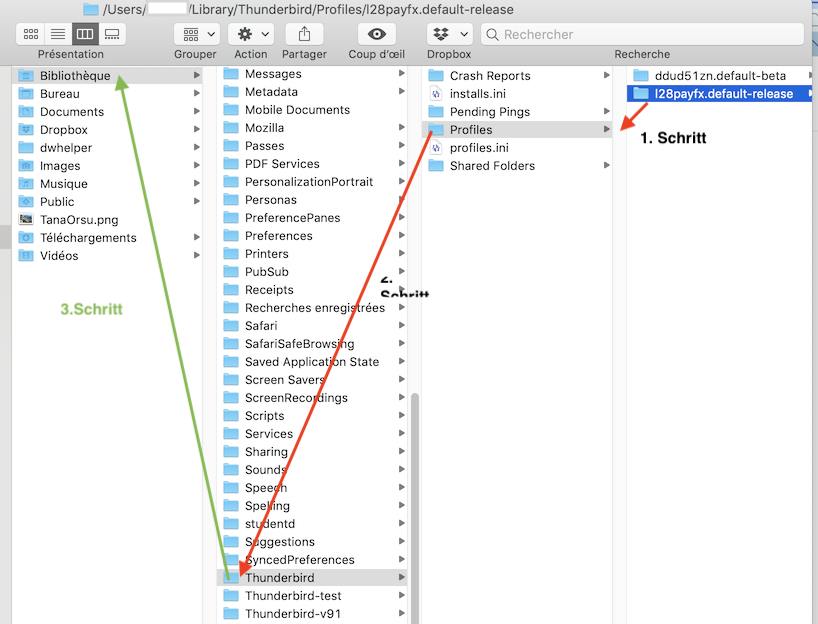This screenshot has width=818, height=624.
Task: Select the Dropbox folder icon in home
Action: 26,130
